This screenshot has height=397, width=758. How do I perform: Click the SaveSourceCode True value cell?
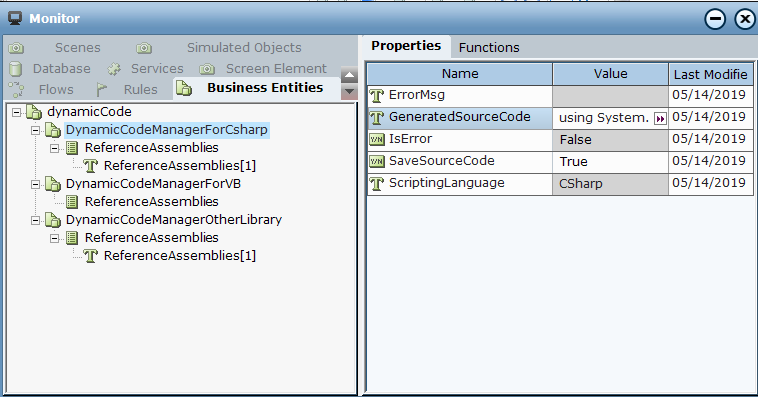pos(610,162)
